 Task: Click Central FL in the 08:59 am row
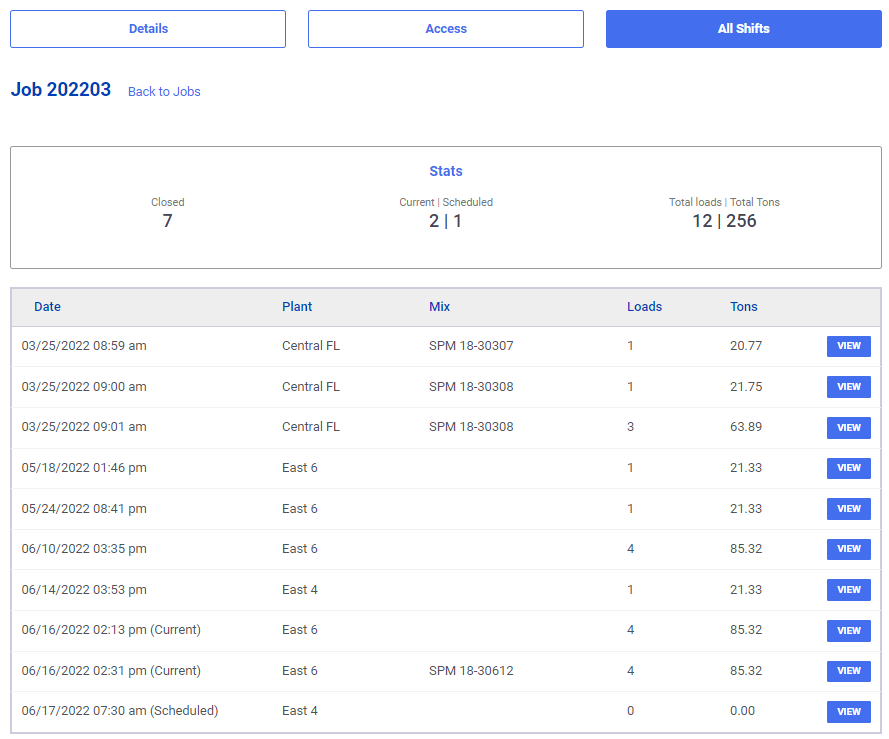pyautogui.click(x=311, y=346)
